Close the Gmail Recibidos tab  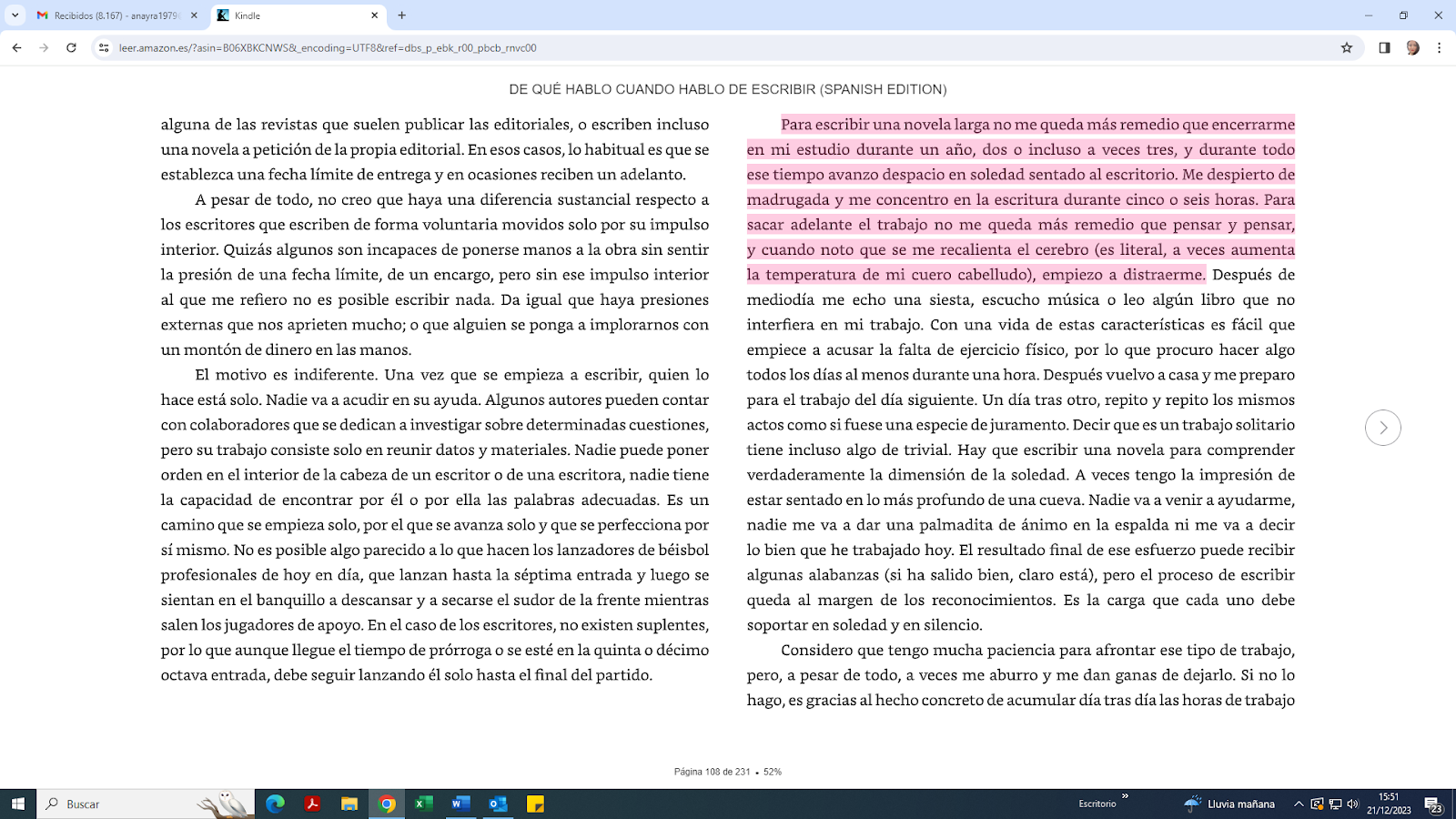(194, 15)
